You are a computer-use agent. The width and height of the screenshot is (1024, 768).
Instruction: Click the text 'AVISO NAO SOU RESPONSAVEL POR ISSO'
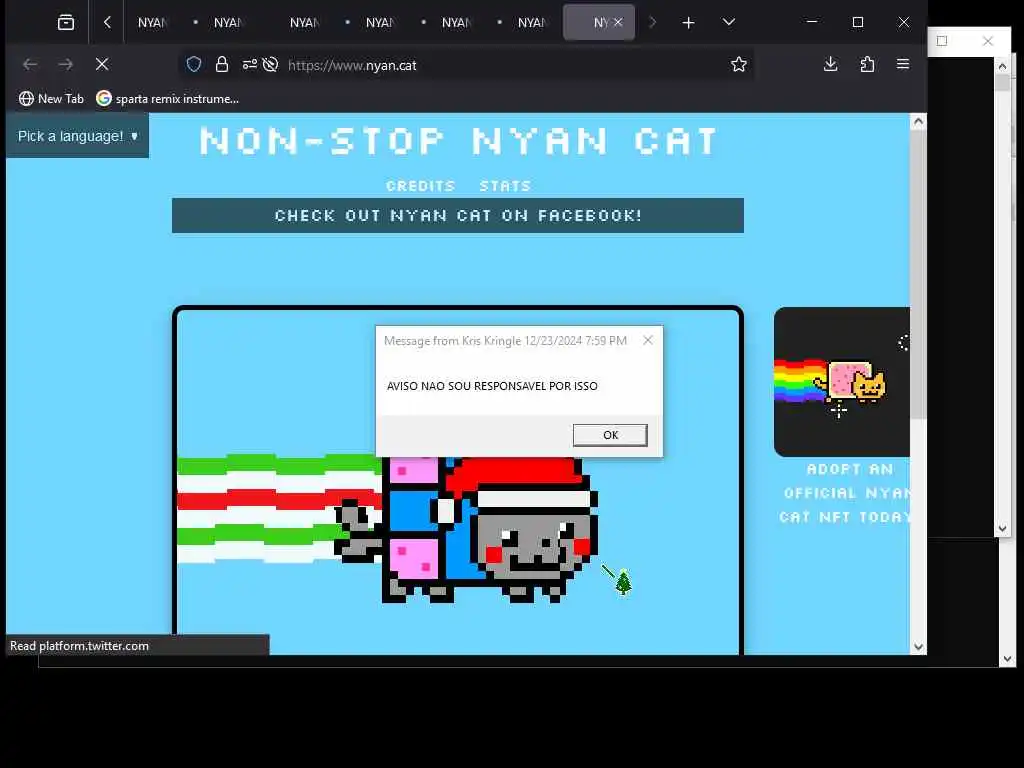(492, 386)
